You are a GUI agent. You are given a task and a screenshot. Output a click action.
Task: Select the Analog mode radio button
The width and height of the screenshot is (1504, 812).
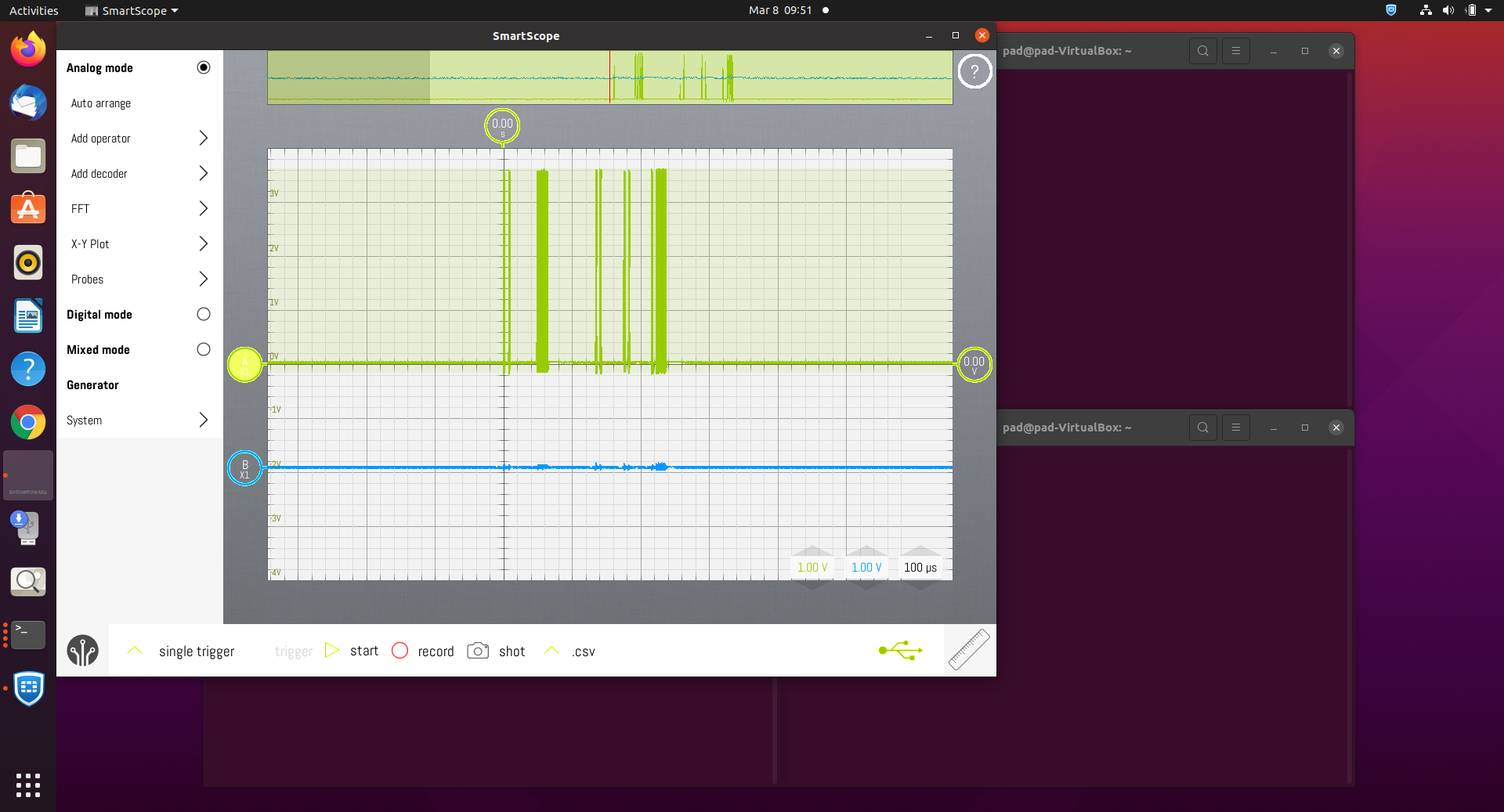(x=203, y=67)
